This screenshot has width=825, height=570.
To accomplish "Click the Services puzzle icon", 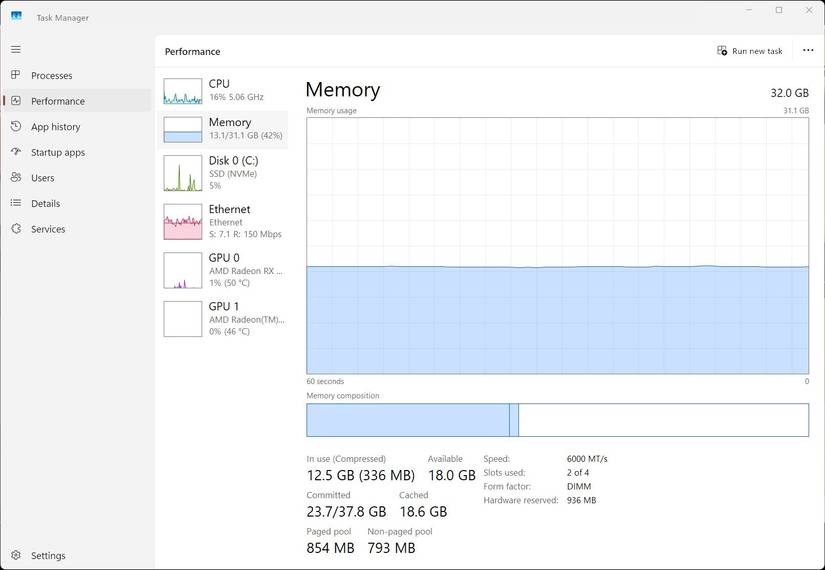I will (16, 228).
